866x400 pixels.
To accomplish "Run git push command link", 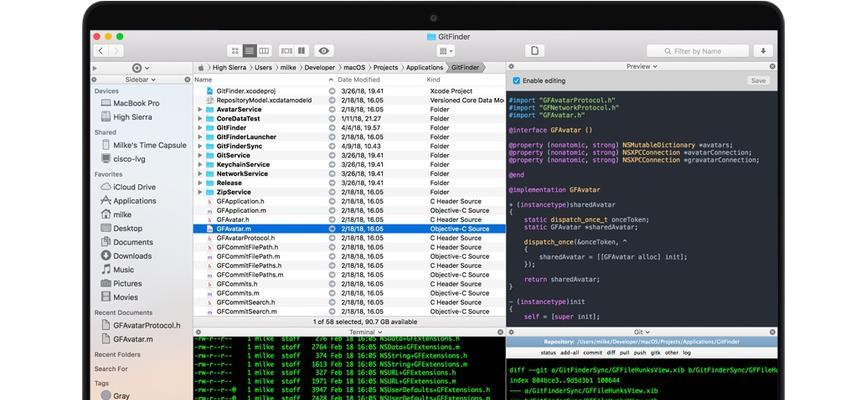I will tap(640, 352).
